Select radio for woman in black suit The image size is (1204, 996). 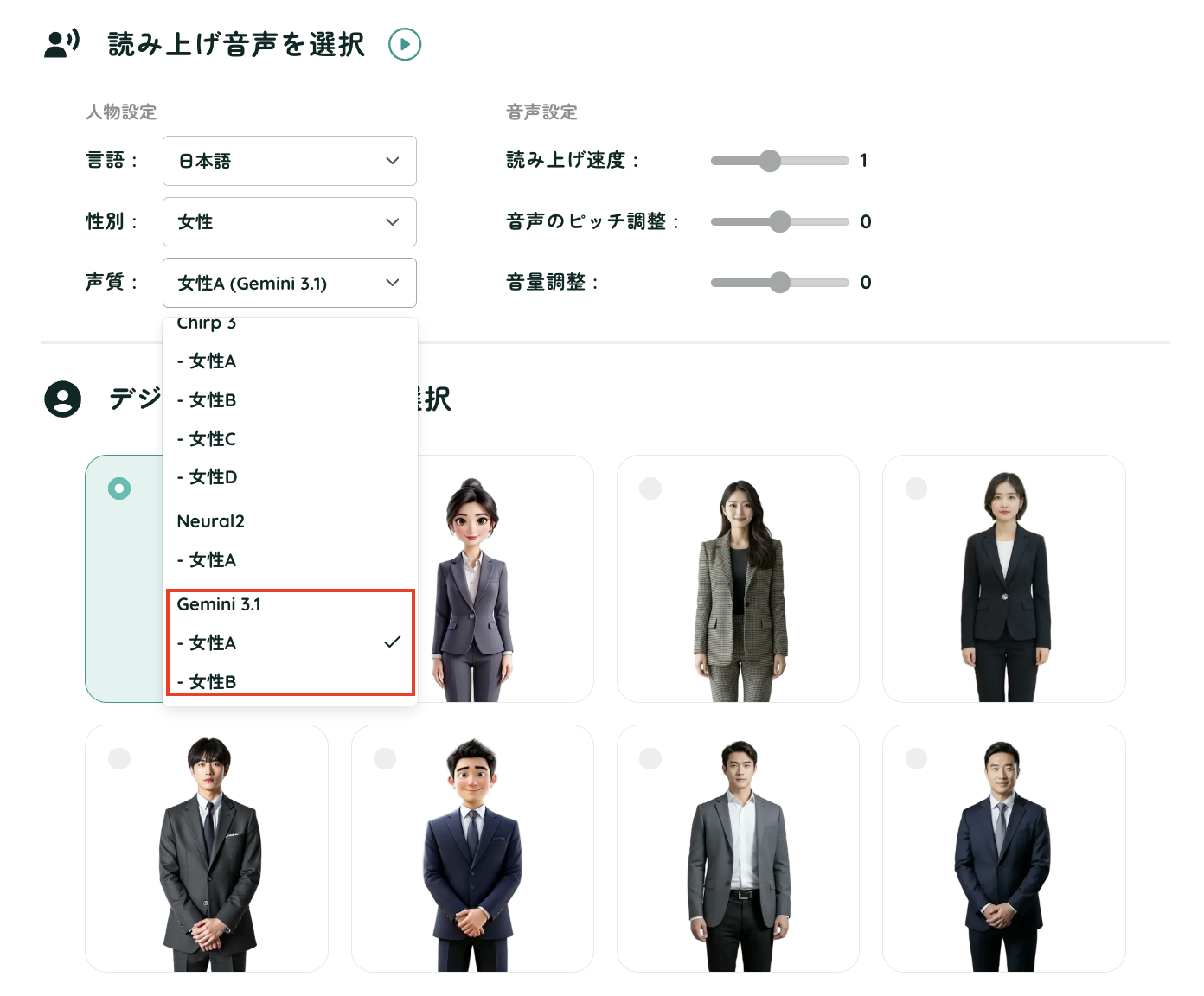[916, 488]
